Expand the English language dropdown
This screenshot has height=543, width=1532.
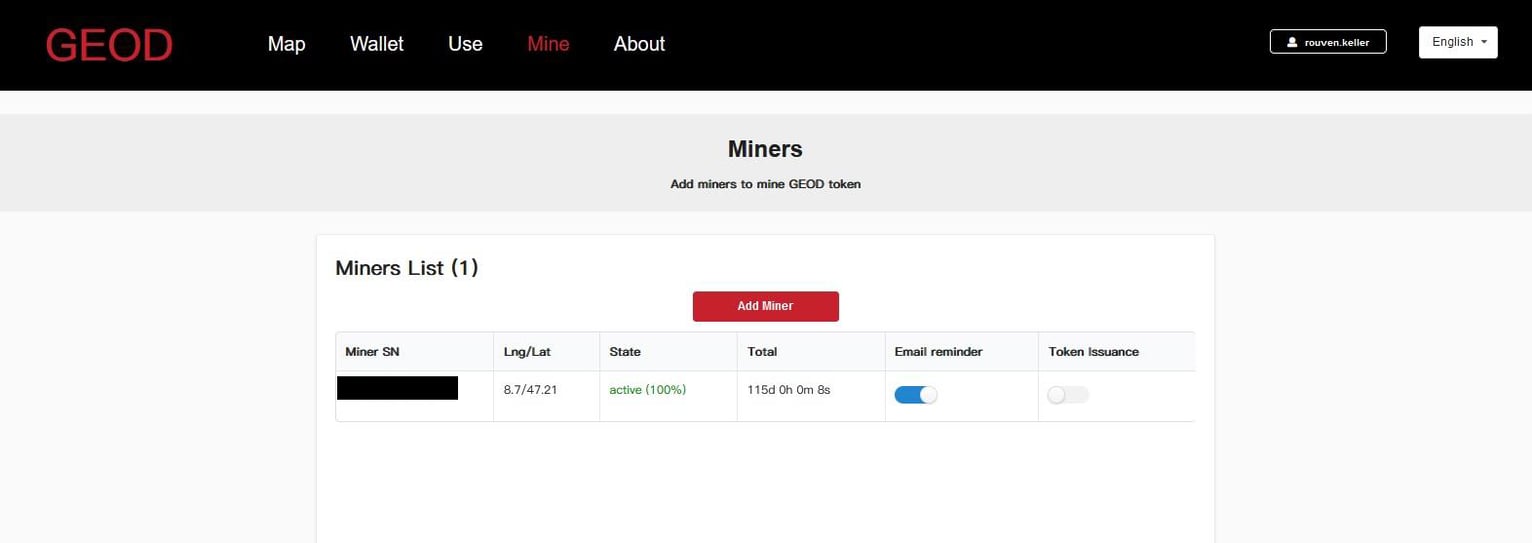[x=1457, y=42]
